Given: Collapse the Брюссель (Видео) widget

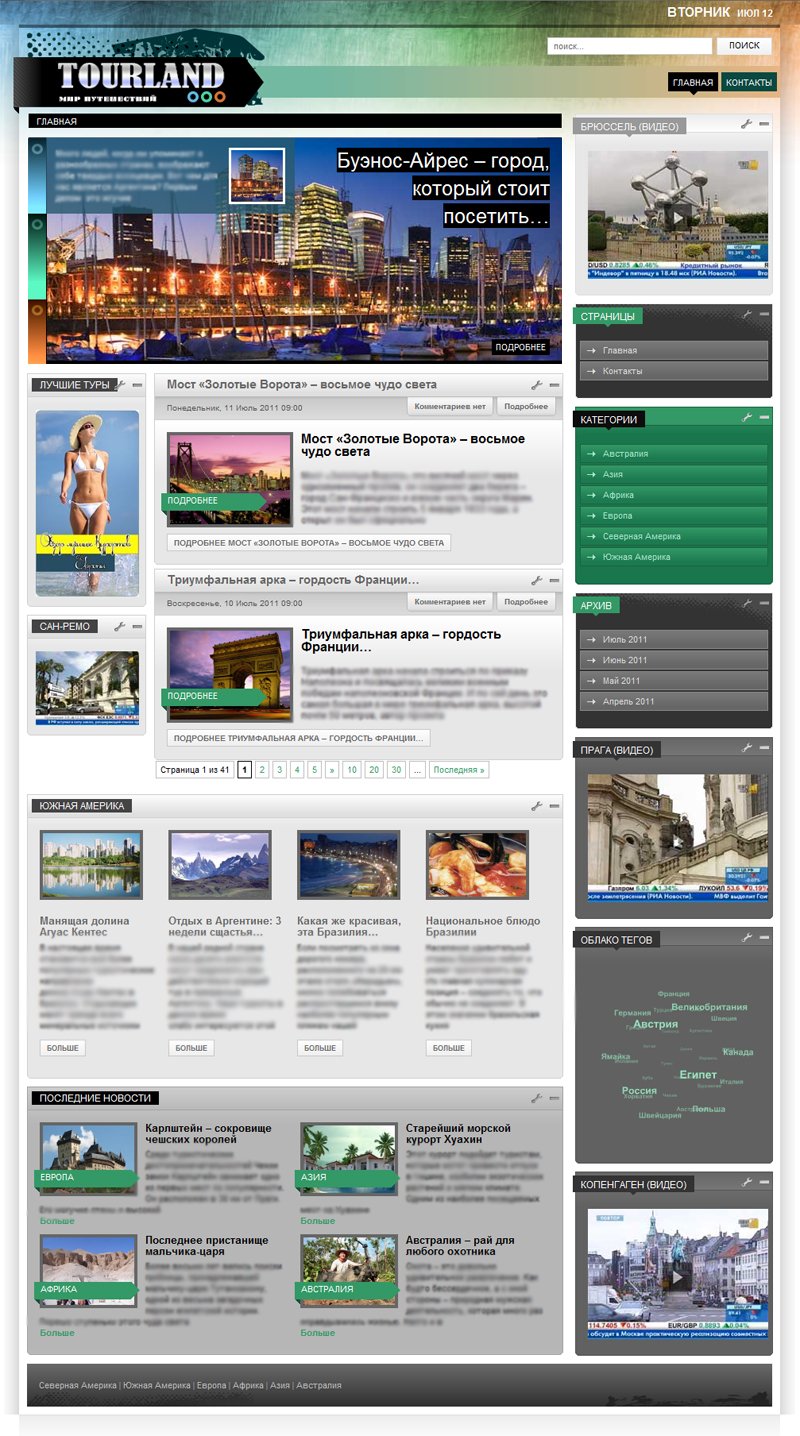Looking at the screenshot, I should 764,124.
